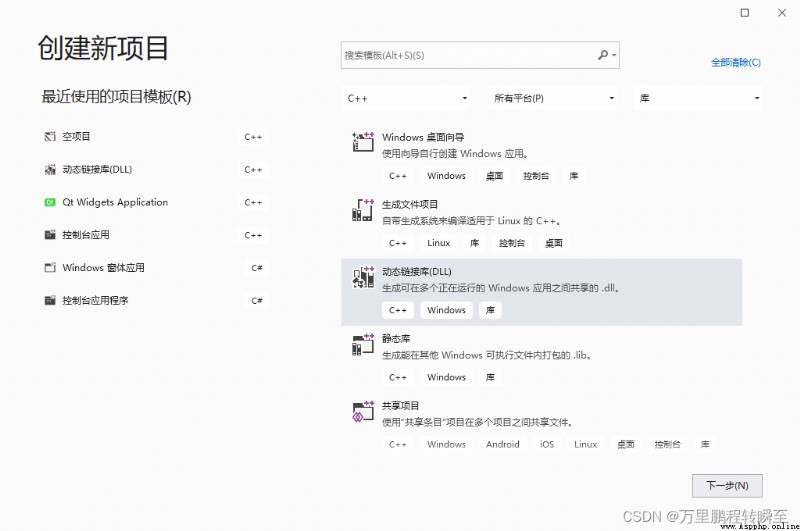The image size is (800, 531).
Task: Click the Windows tag under 静态库
Action: pyautogui.click(x=446, y=377)
